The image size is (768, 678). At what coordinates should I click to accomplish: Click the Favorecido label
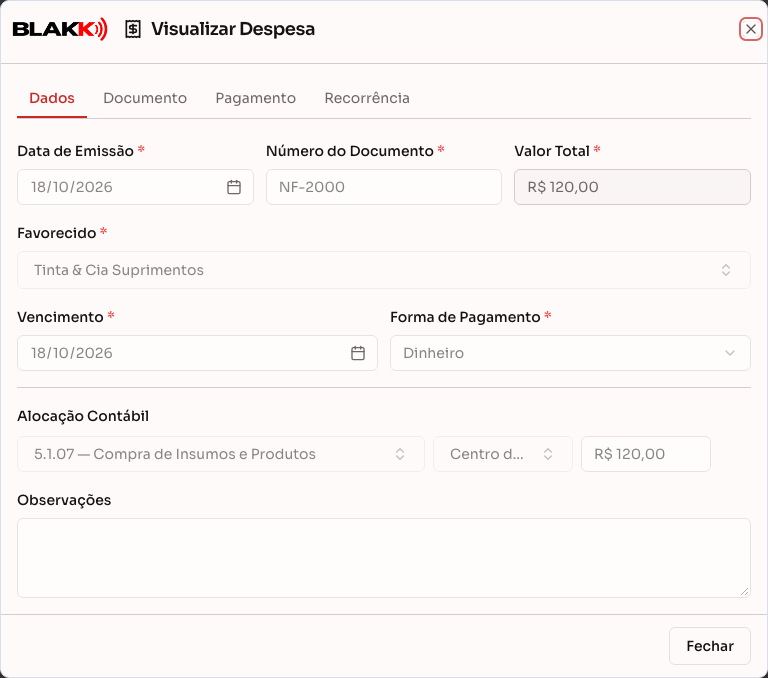click(x=57, y=233)
